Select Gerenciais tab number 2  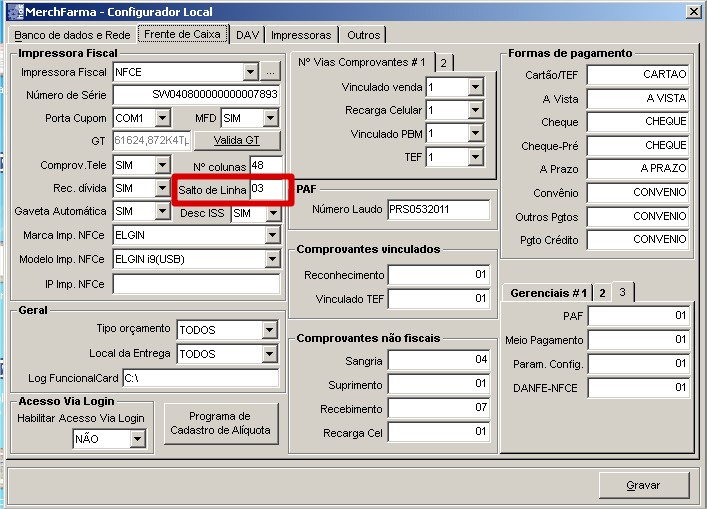coord(602,292)
